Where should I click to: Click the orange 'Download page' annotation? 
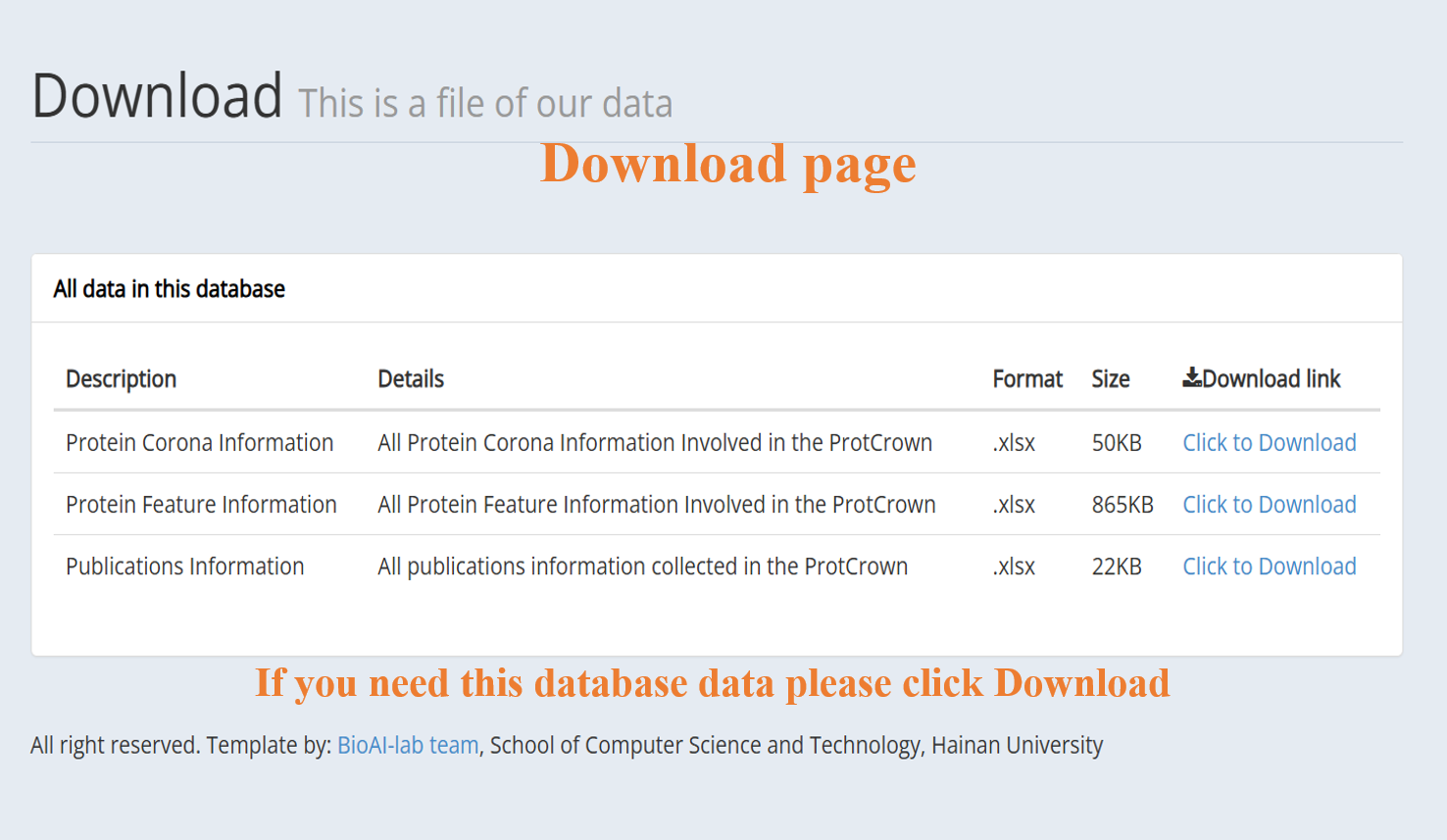click(728, 164)
